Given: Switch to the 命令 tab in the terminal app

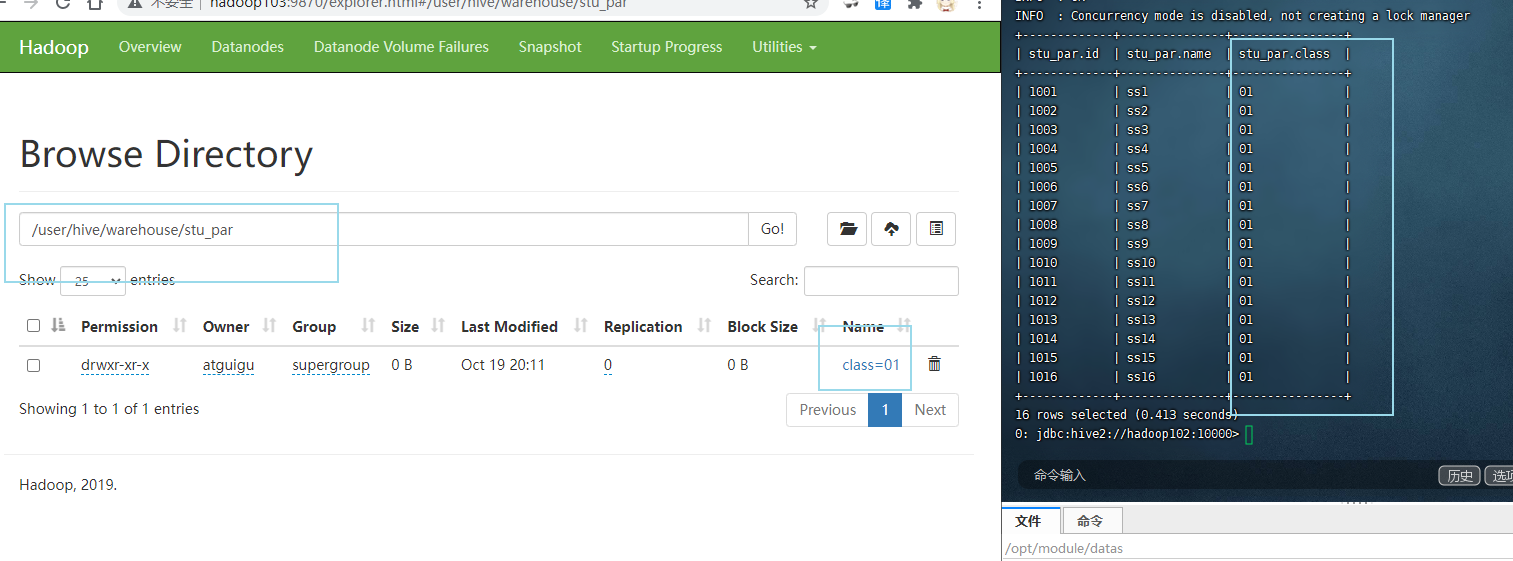Looking at the screenshot, I should pyautogui.click(x=1090, y=521).
